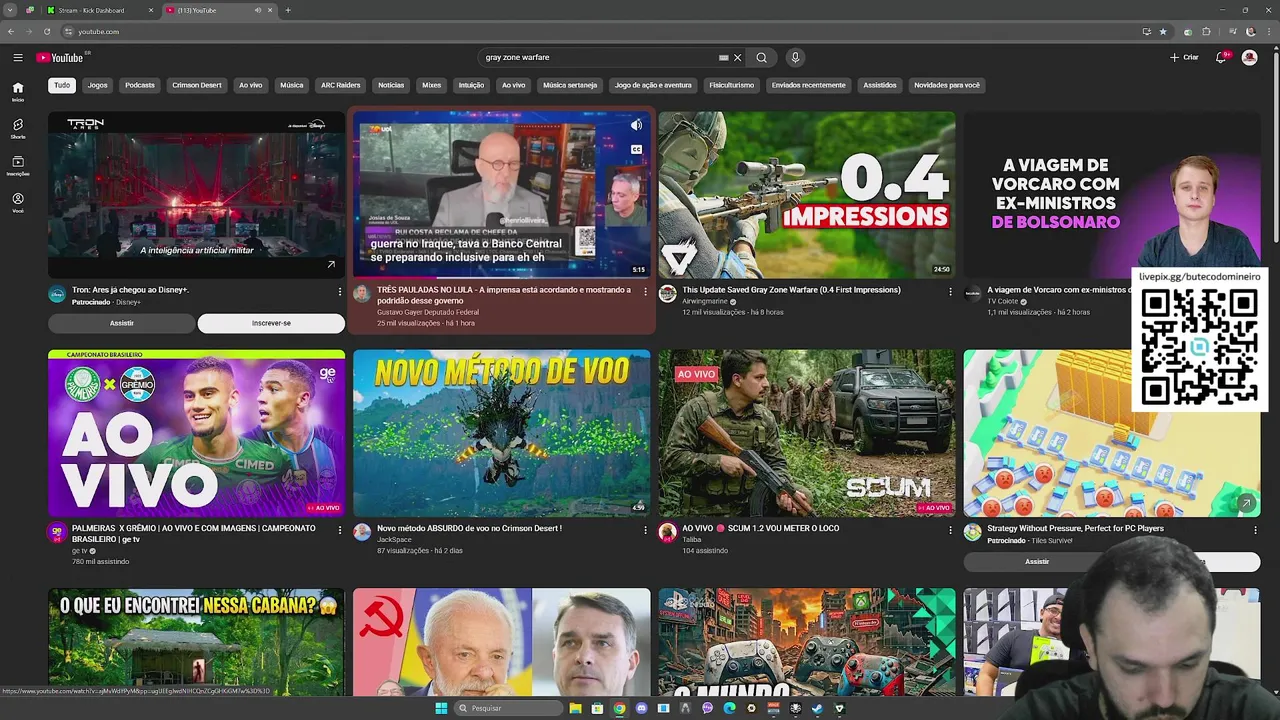Viewport: 1280px width, 720px height.
Task: Toggle closed captions on the preview video
Action: pyautogui.click(x=636, y=149)
